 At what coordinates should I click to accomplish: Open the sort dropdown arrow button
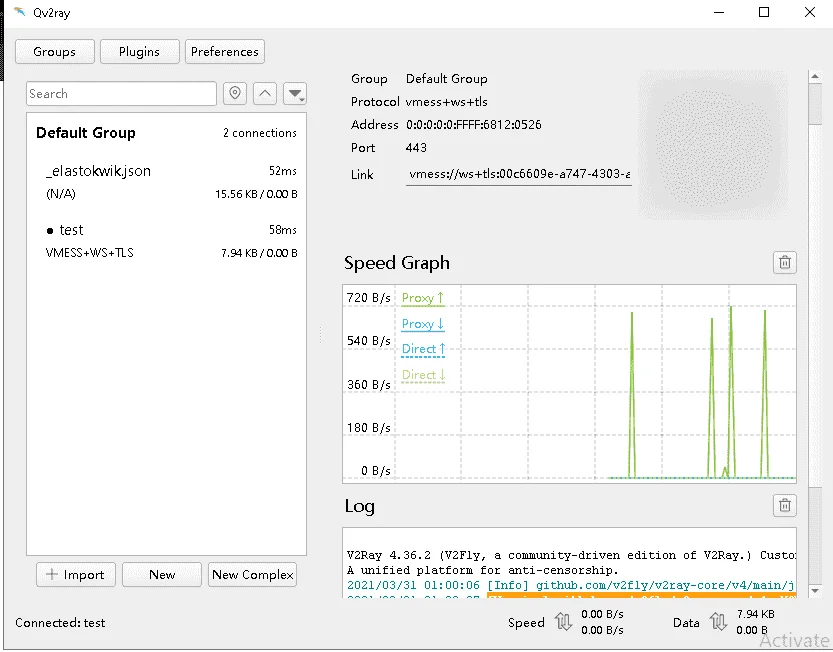[x=295, y=94]
